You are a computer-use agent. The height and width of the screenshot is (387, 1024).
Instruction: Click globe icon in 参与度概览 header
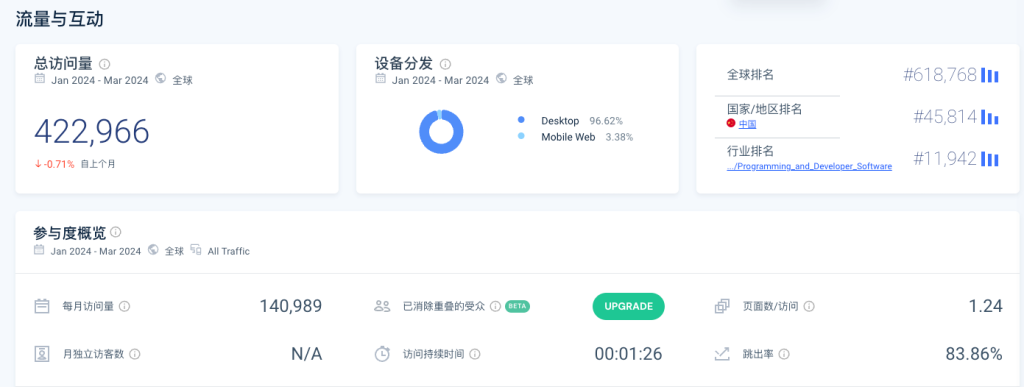(153, 250)
